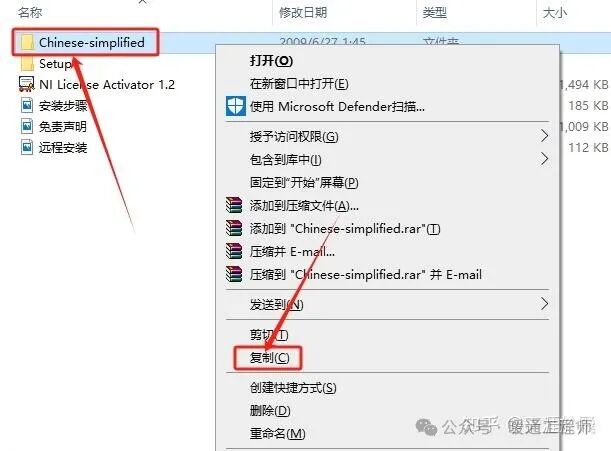Select the 安装步骤 image file icon

pyautogui.click(x=27, y=105)
